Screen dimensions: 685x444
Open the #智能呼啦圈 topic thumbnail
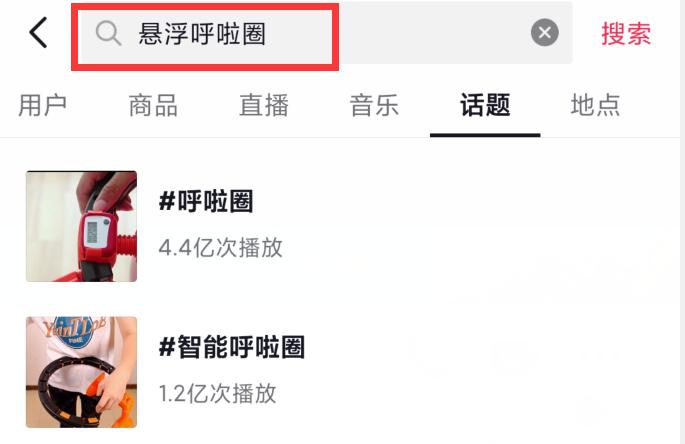pos(81,372)
